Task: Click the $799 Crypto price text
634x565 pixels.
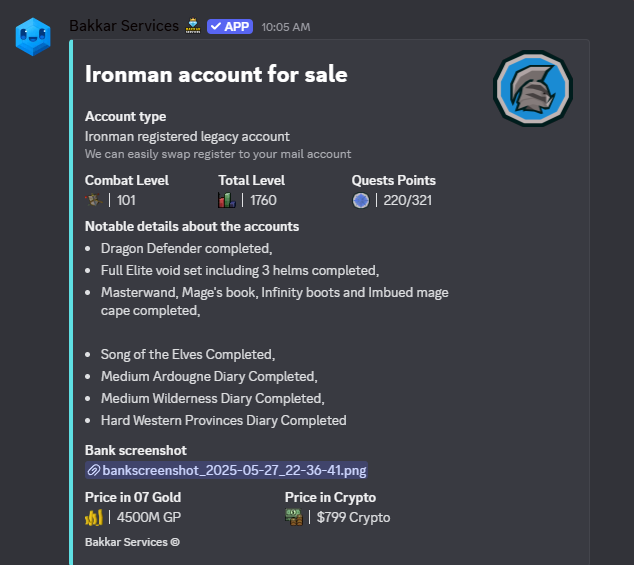Action: click(x=353, y=517)
